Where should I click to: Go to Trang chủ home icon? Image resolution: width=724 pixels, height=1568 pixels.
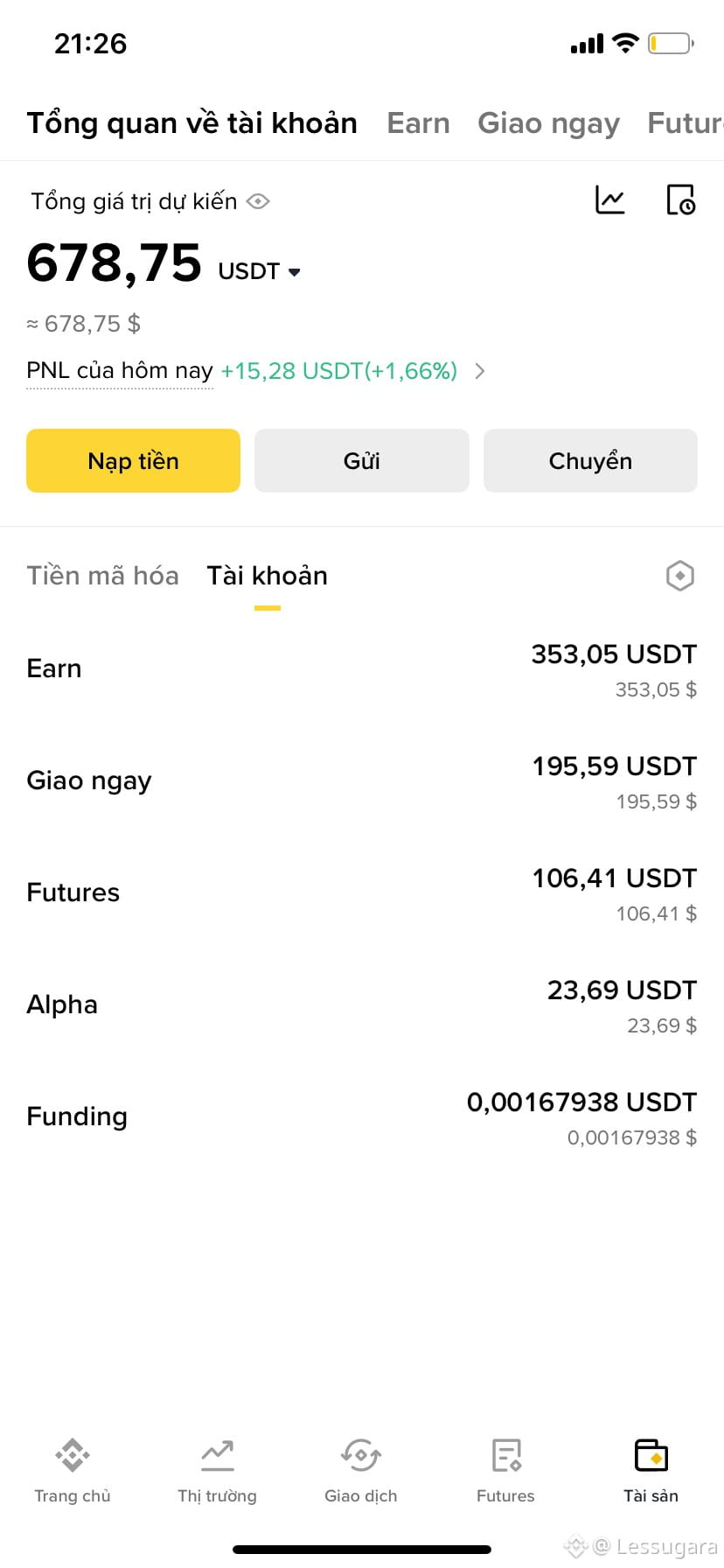click(73, 1456)
